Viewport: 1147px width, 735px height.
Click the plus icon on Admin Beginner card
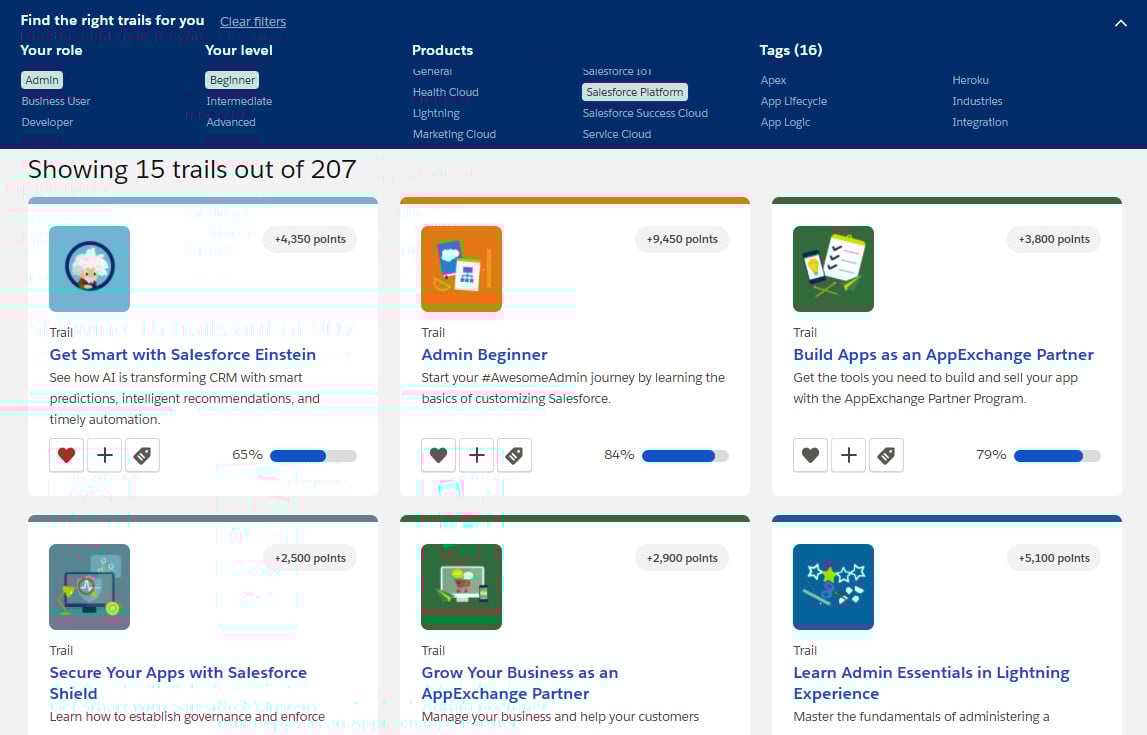tap(477, 455)
